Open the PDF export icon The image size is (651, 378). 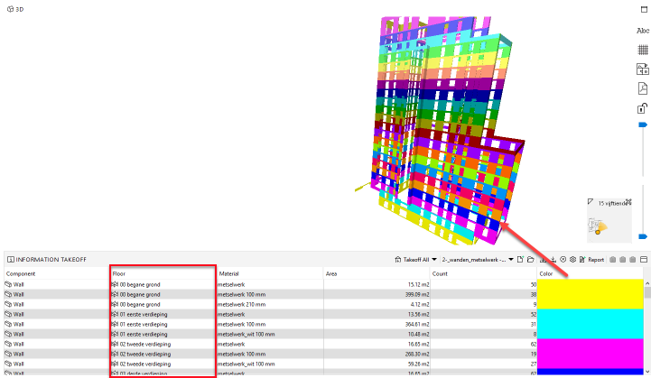[643, 88]
